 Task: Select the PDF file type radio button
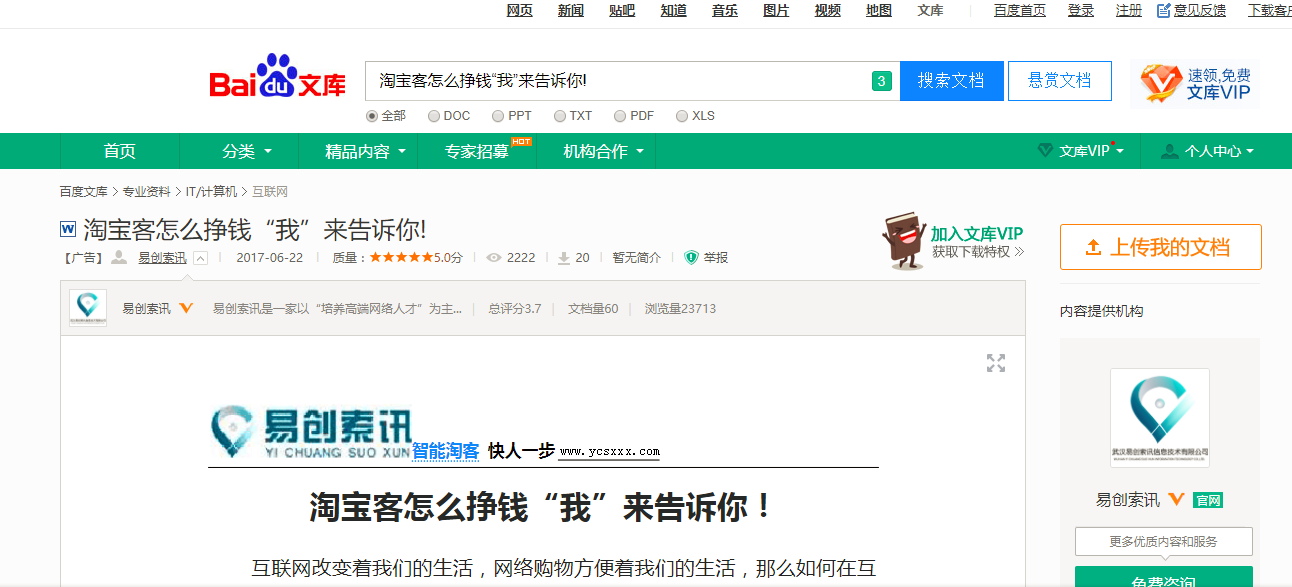[x=620, y=116]
